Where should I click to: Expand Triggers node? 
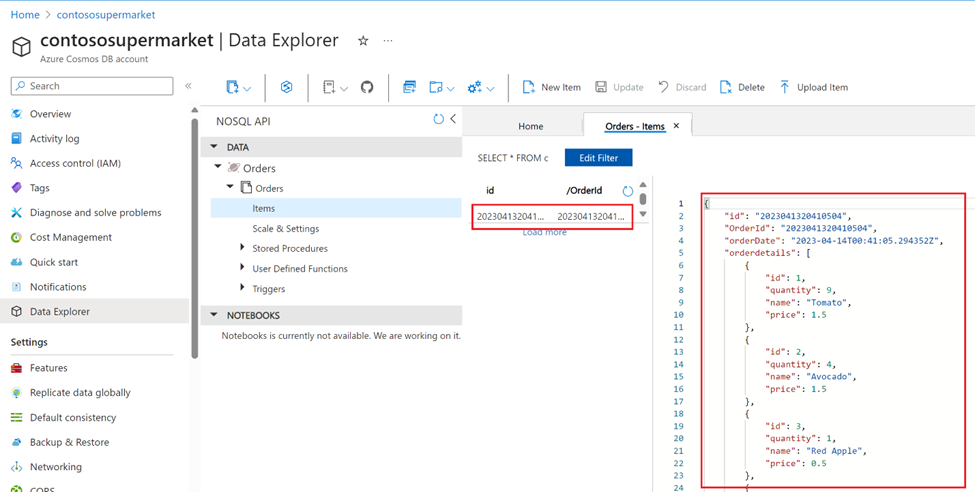243,288
